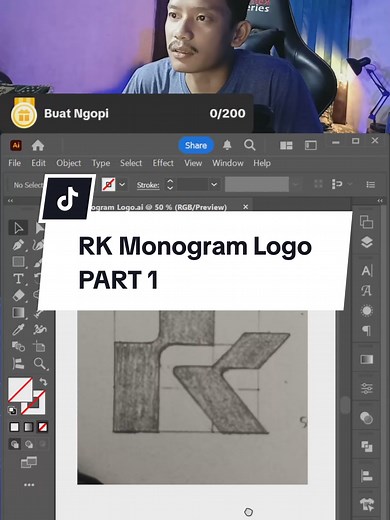
Task: Open the Gradient panel icon
Action: 367,359
